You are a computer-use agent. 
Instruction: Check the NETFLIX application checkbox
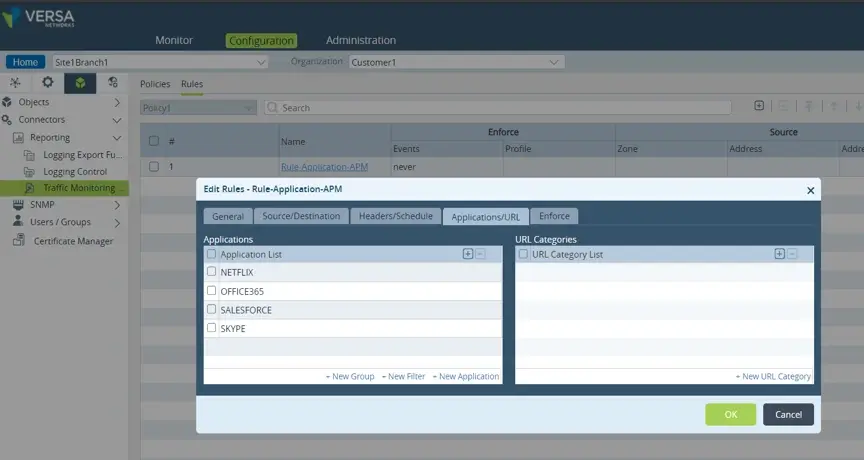(x=211, y=272)
